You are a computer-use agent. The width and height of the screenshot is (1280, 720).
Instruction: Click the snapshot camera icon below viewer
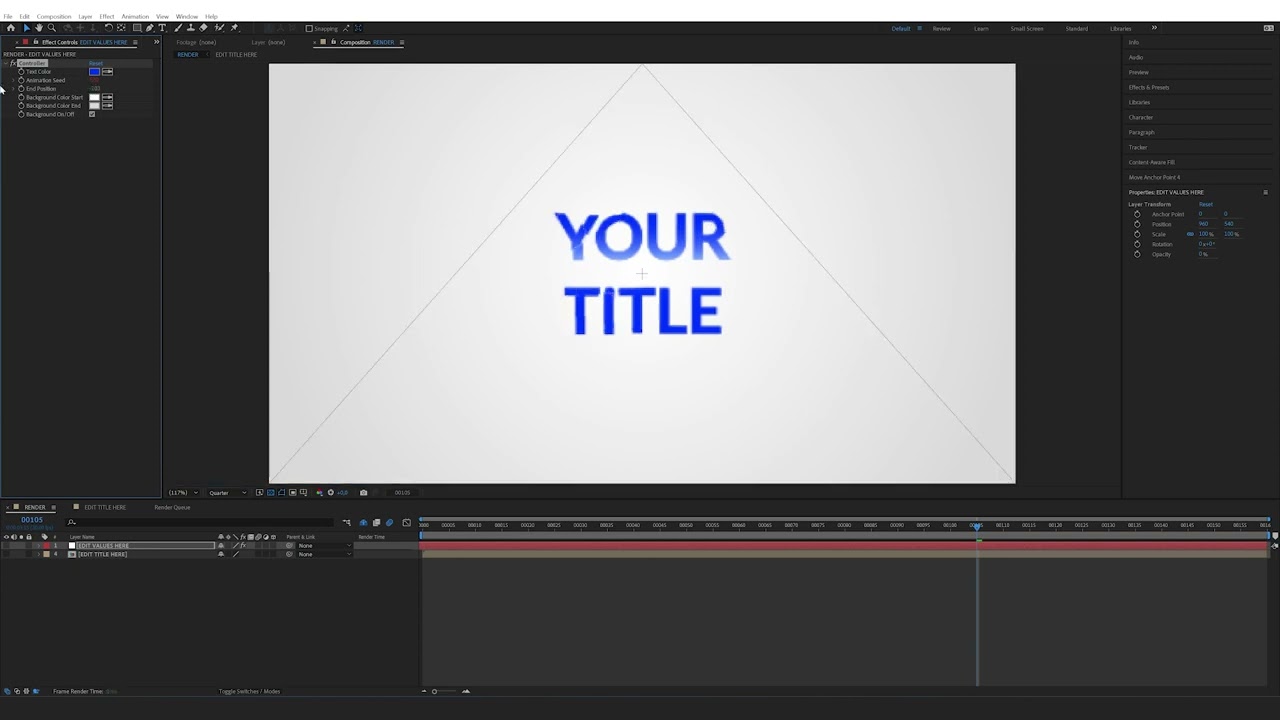click(x=363, y=492)
